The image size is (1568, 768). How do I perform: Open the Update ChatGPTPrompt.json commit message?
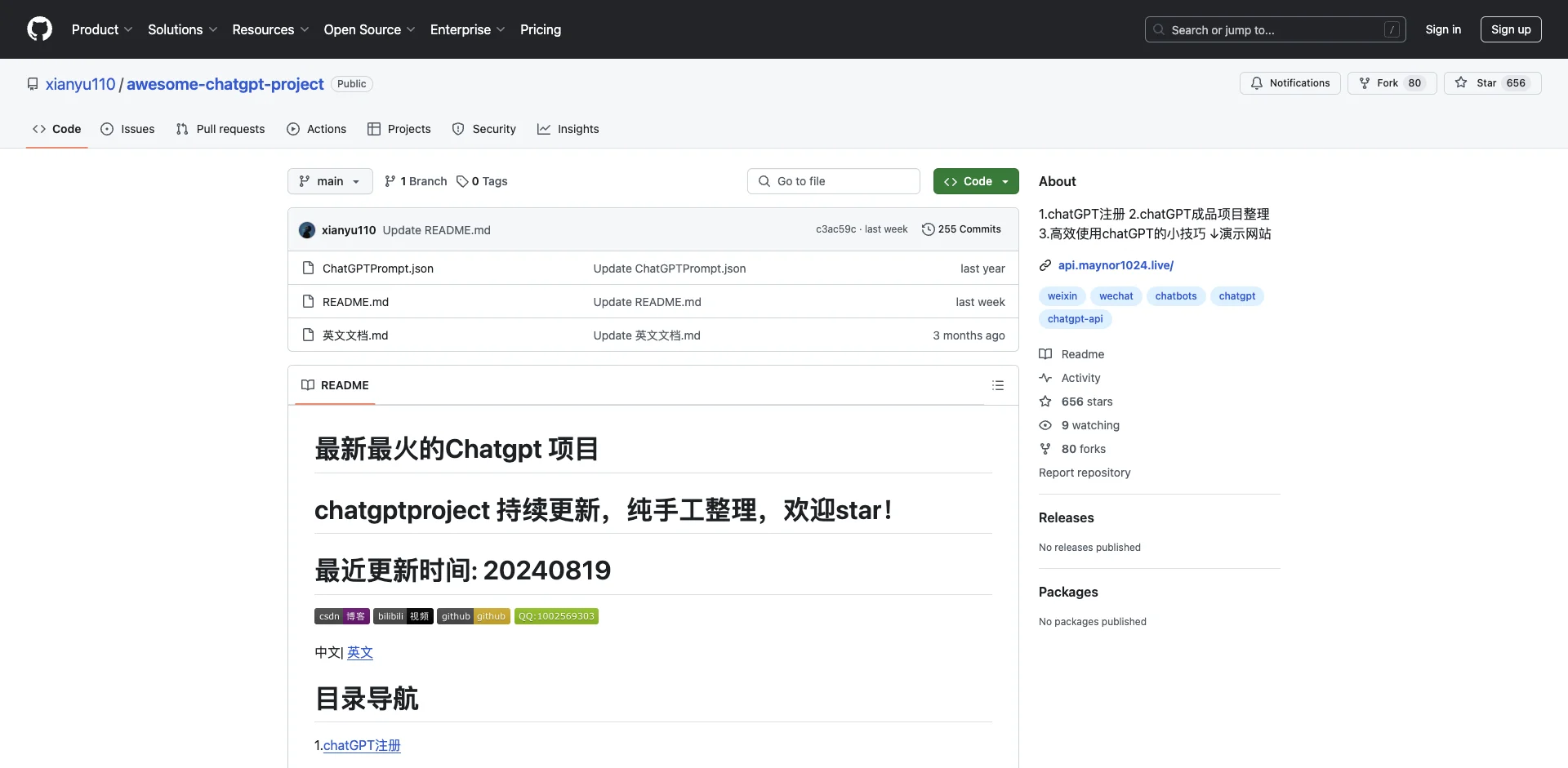[670, 269]
